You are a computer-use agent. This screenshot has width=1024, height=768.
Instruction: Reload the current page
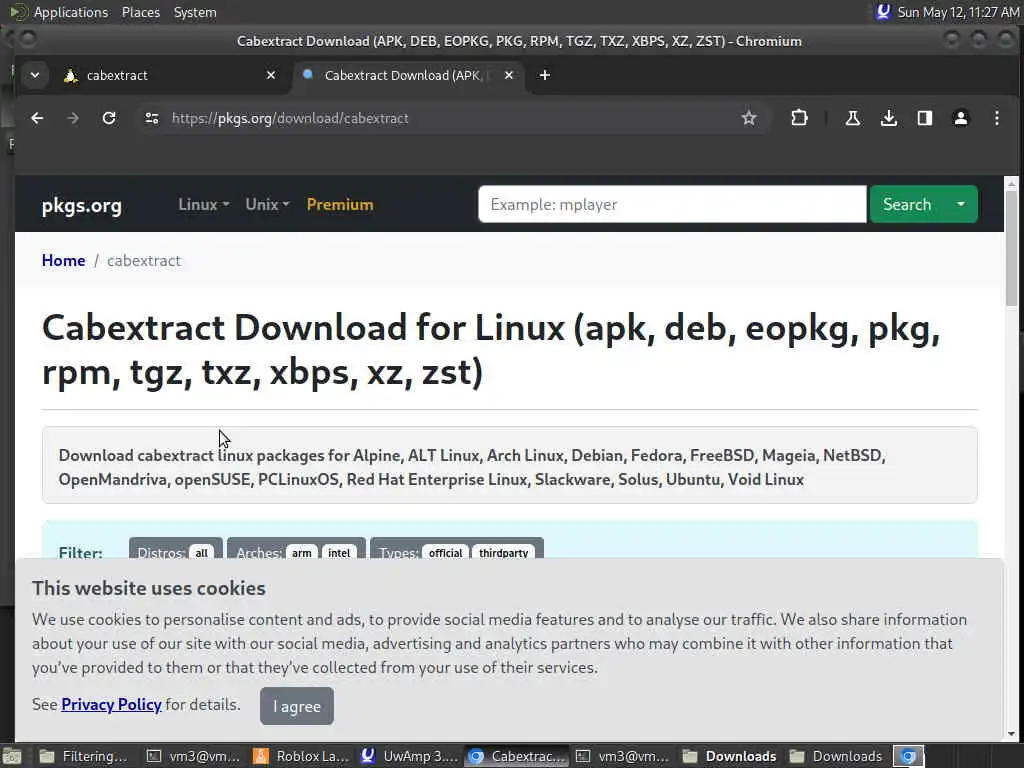point(109,118)
